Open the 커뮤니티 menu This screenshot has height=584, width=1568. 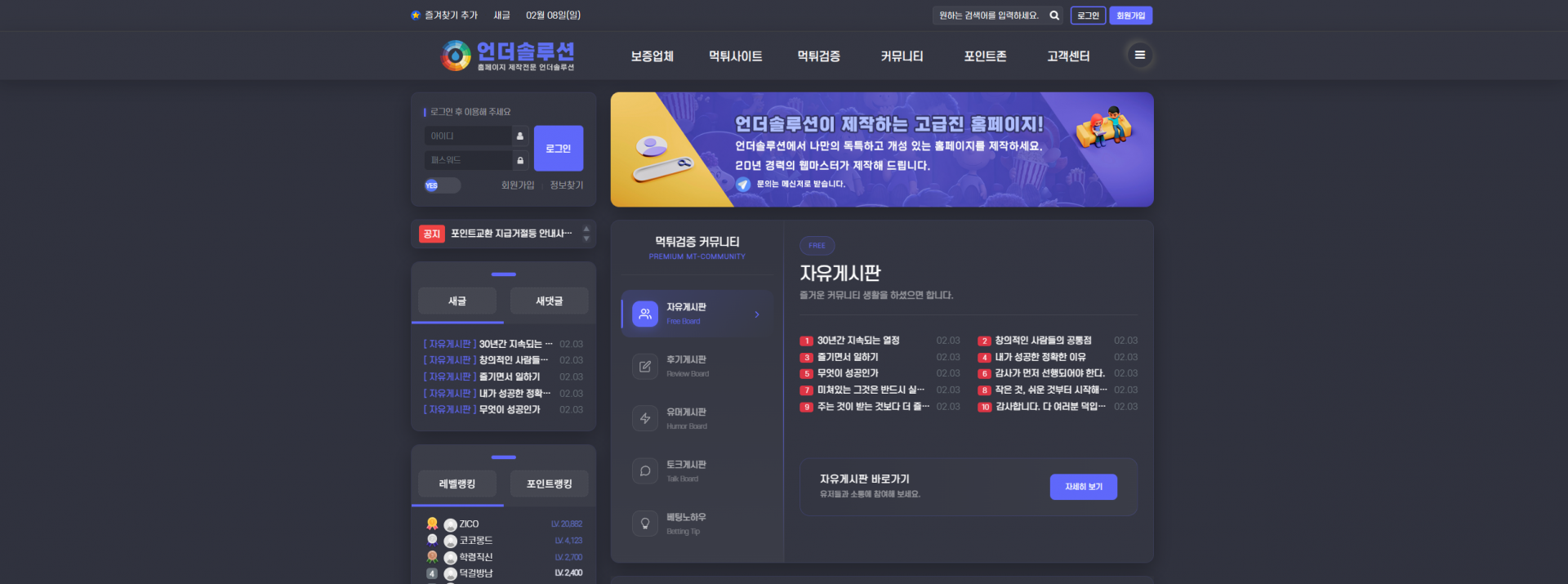(x=902, y=56)
